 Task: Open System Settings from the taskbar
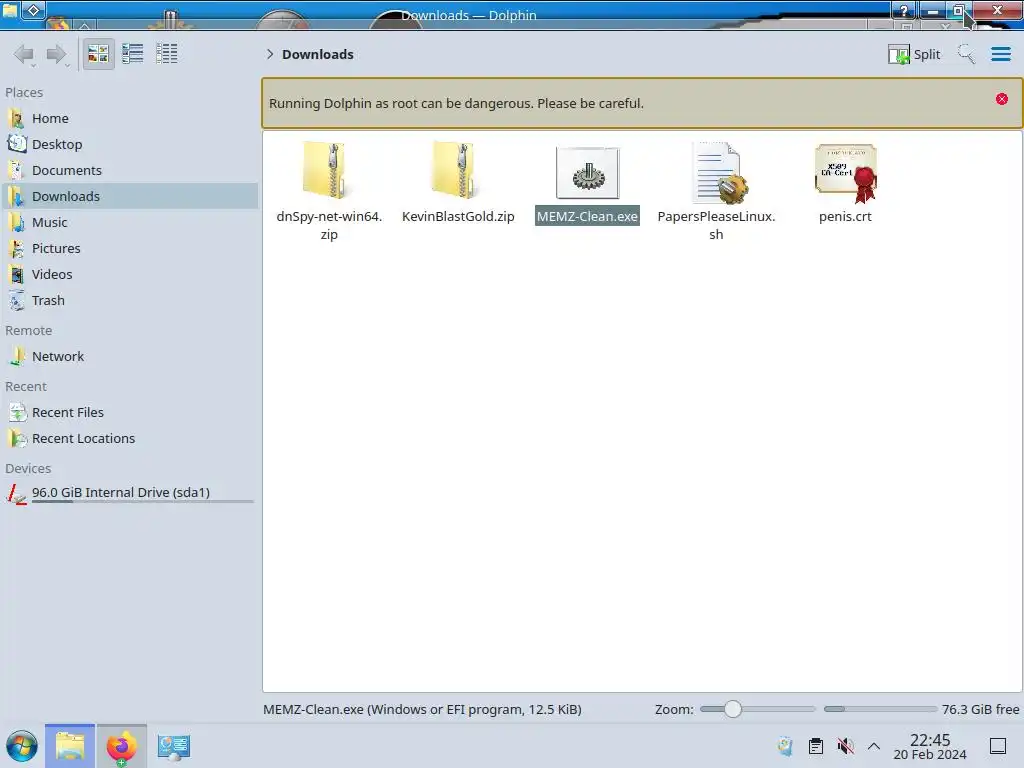(x=174, y=746)
